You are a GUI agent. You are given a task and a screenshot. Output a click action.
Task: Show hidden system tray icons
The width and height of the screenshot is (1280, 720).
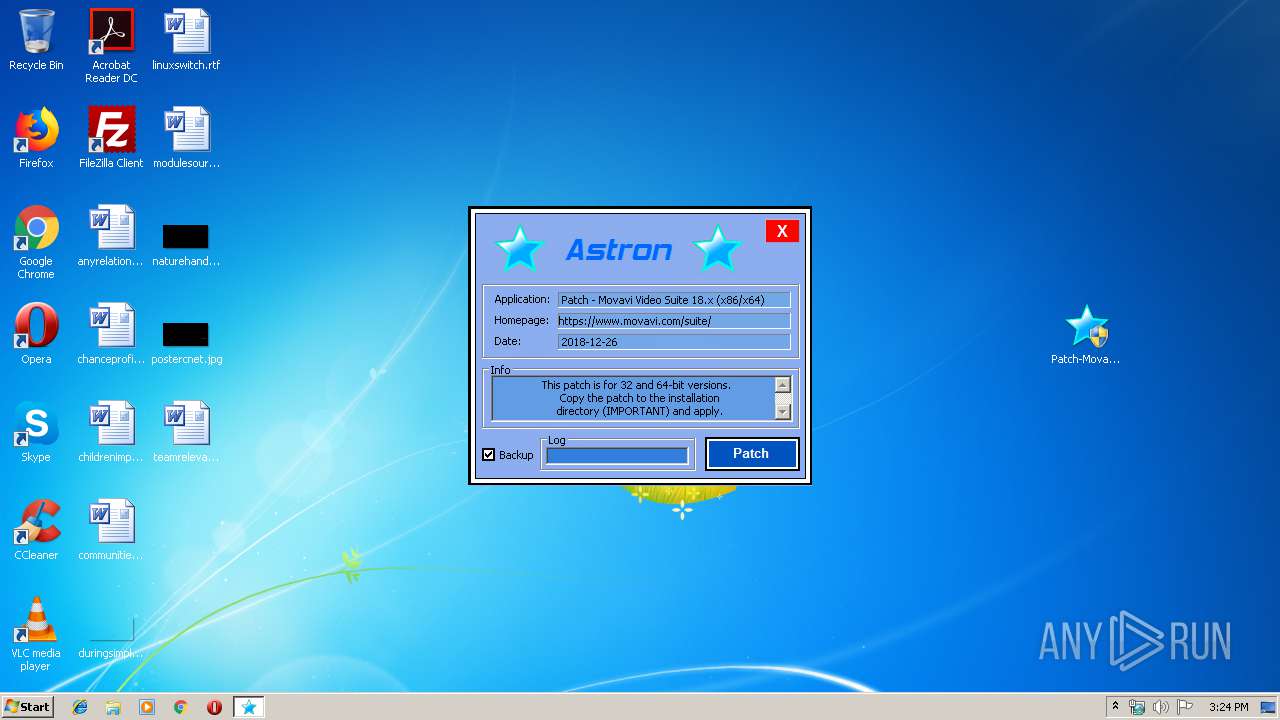(x=1115, y=707)
